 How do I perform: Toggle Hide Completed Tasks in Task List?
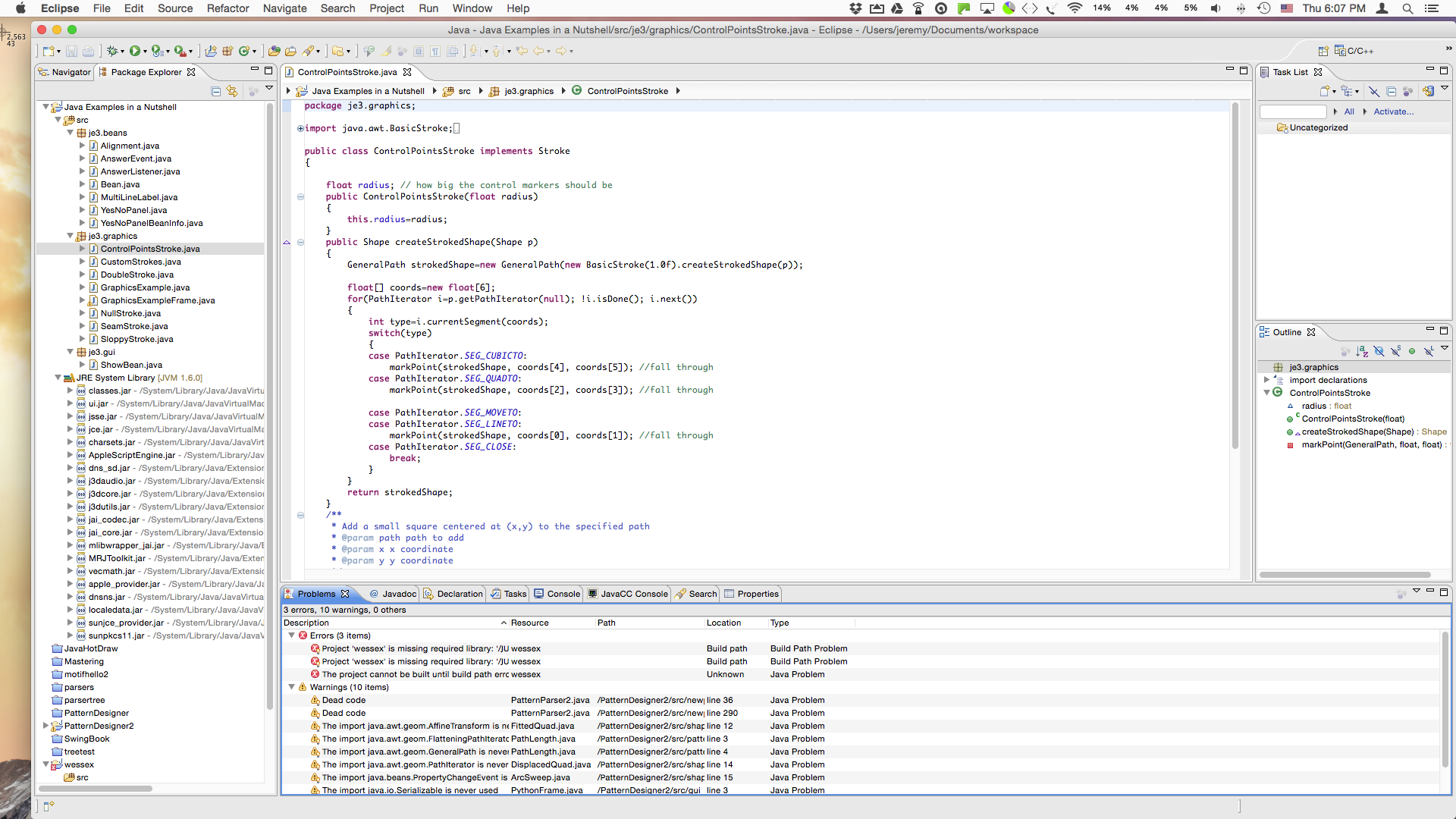tap(1373, 91)
